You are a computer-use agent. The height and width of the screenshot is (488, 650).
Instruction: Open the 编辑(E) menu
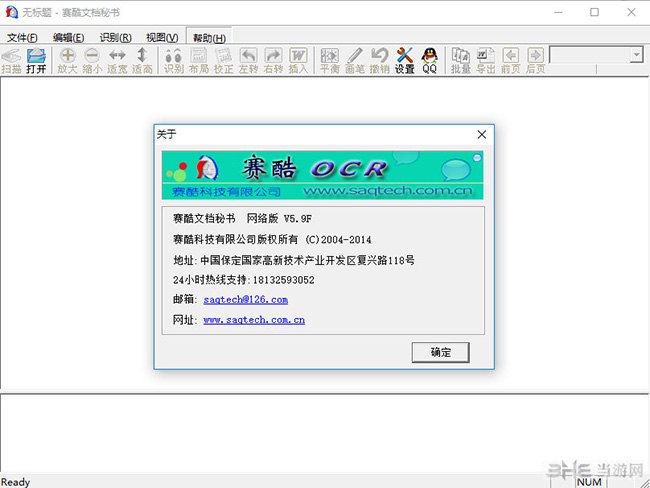click(x=68, y=37)
